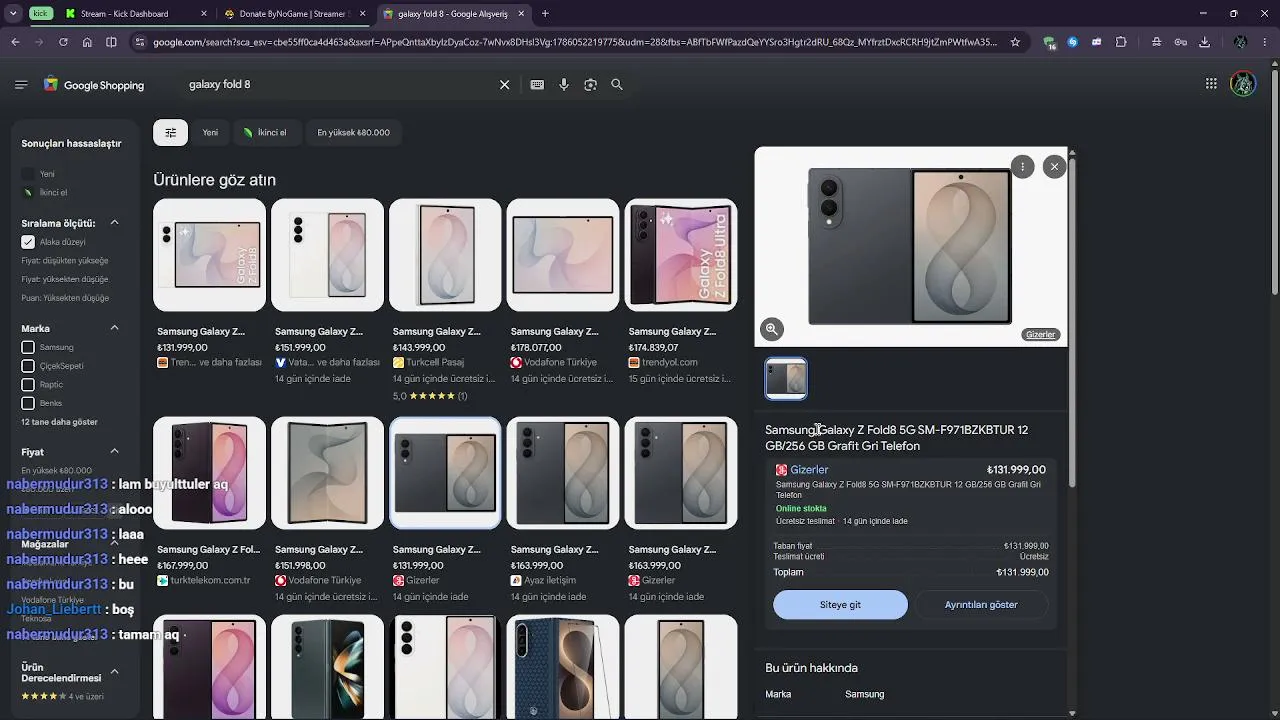Go back to the previous page
This screenshot has width=1280, height=720.
(15, 42)
